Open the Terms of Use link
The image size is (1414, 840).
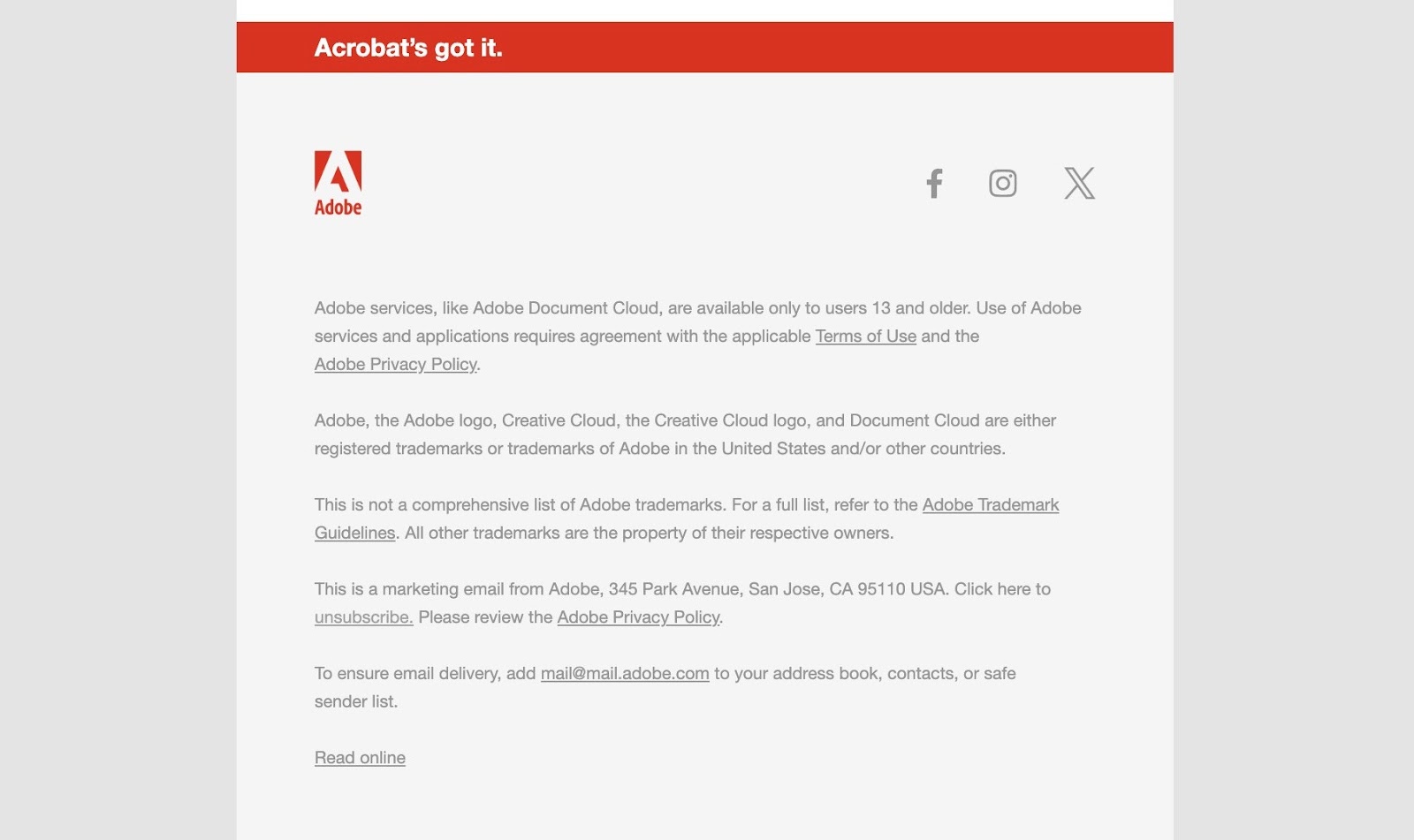pos(865,337)
